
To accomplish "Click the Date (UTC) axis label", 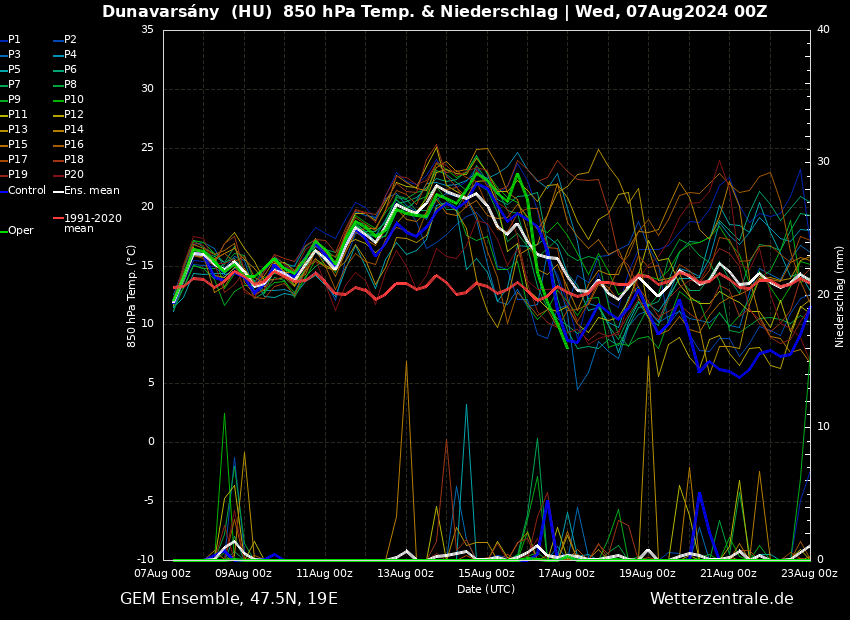I will click(x=486, y=589).
